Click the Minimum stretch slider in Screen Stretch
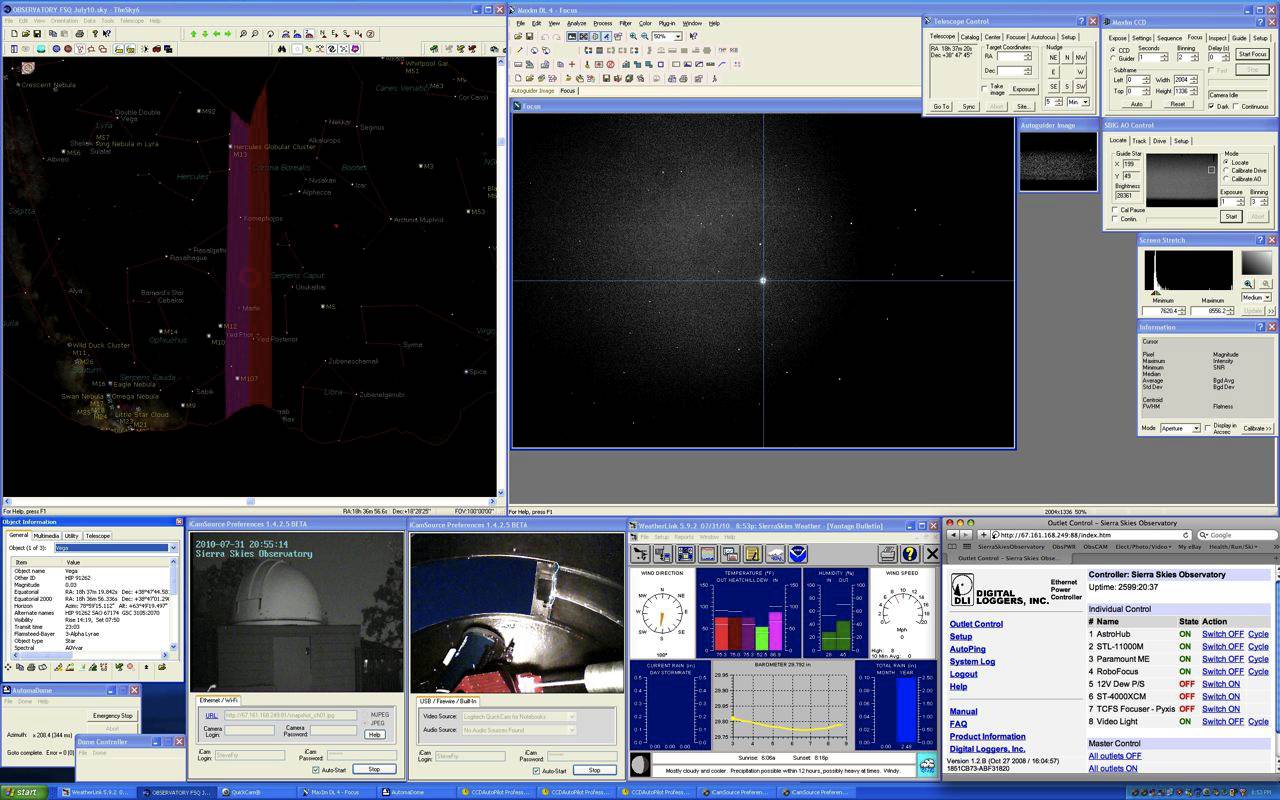The height and width of the screenshot is (800, 1280). (x=1155, y=292)
